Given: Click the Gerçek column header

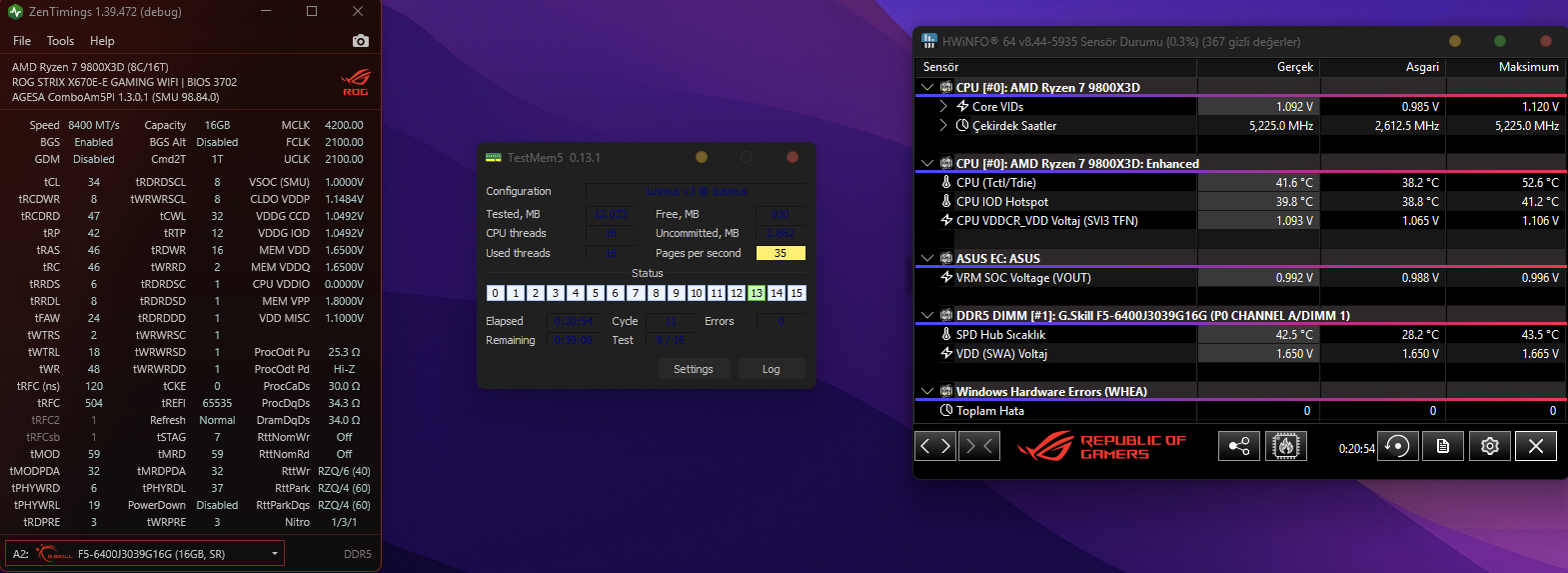Looking at the screenshot, I should [x=1258, y=67].
